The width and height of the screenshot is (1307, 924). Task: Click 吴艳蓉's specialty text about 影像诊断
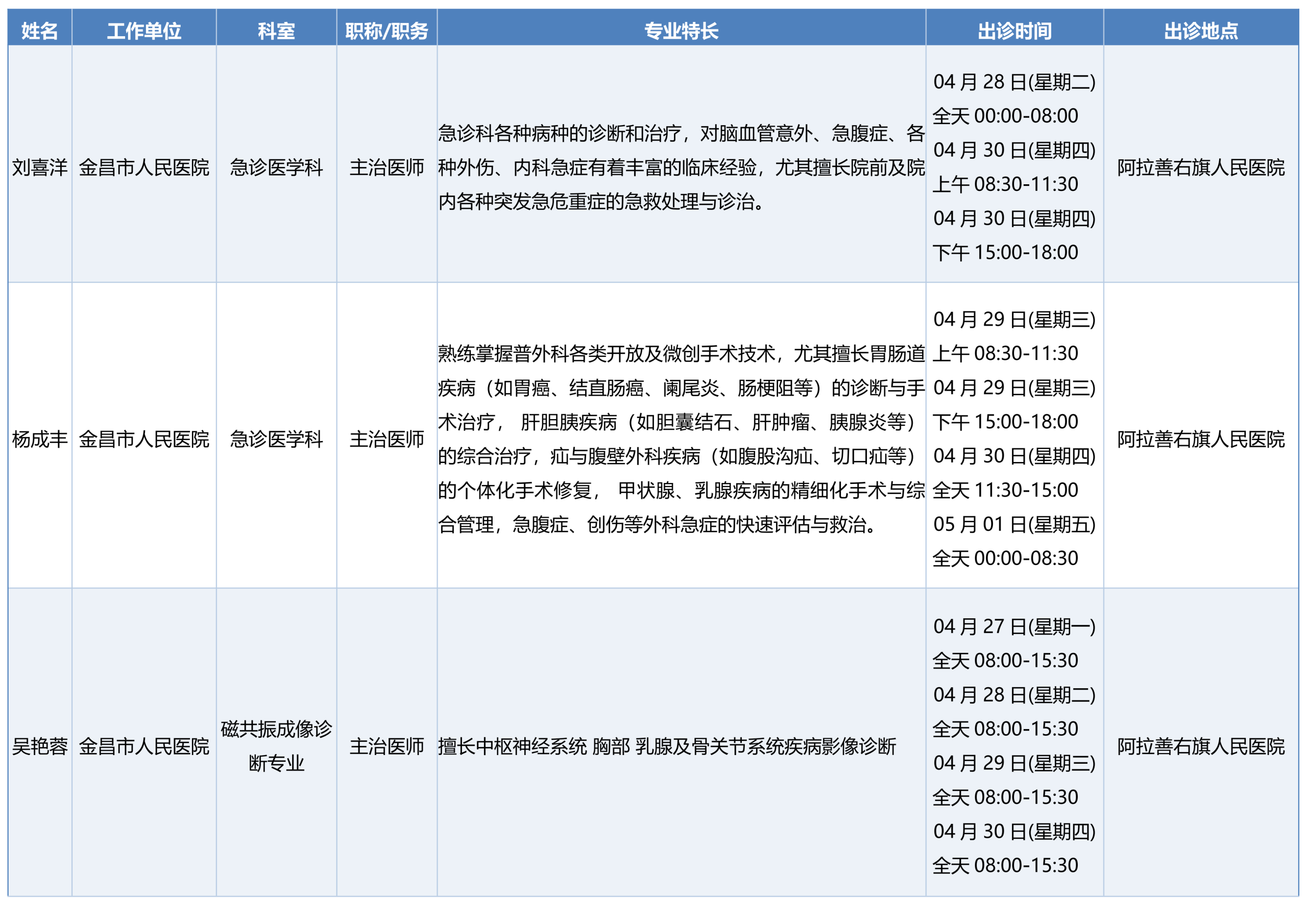click(x=667, y=746)
